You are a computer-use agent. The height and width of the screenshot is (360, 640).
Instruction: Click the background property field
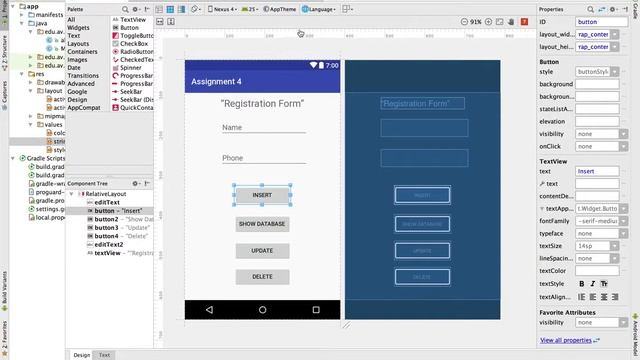pos(597,84)
